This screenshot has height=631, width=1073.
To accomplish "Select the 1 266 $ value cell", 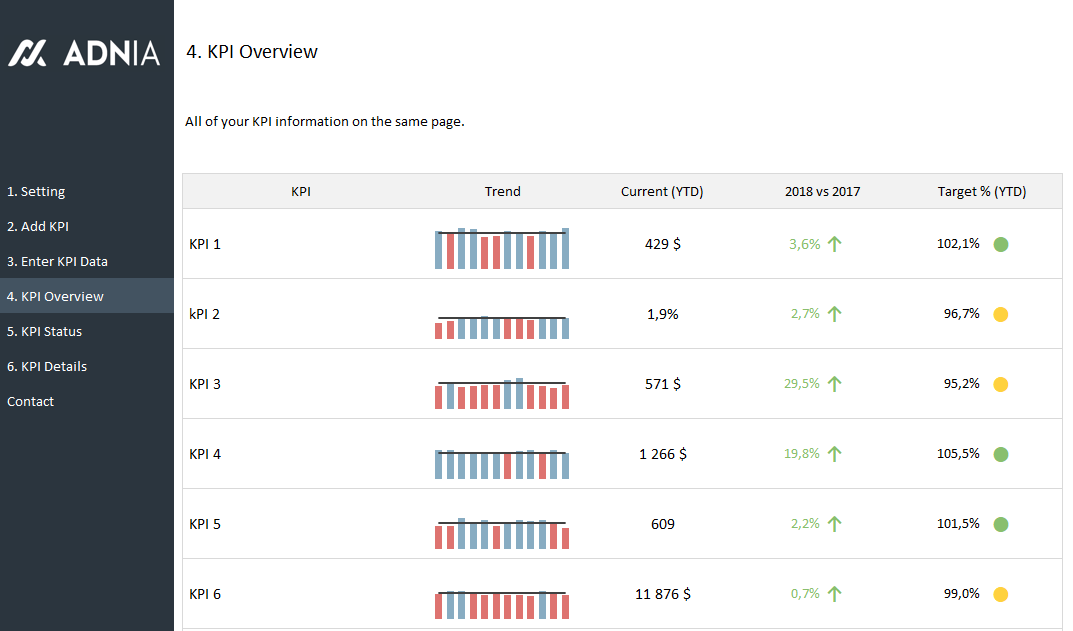I will coord(662,454).
